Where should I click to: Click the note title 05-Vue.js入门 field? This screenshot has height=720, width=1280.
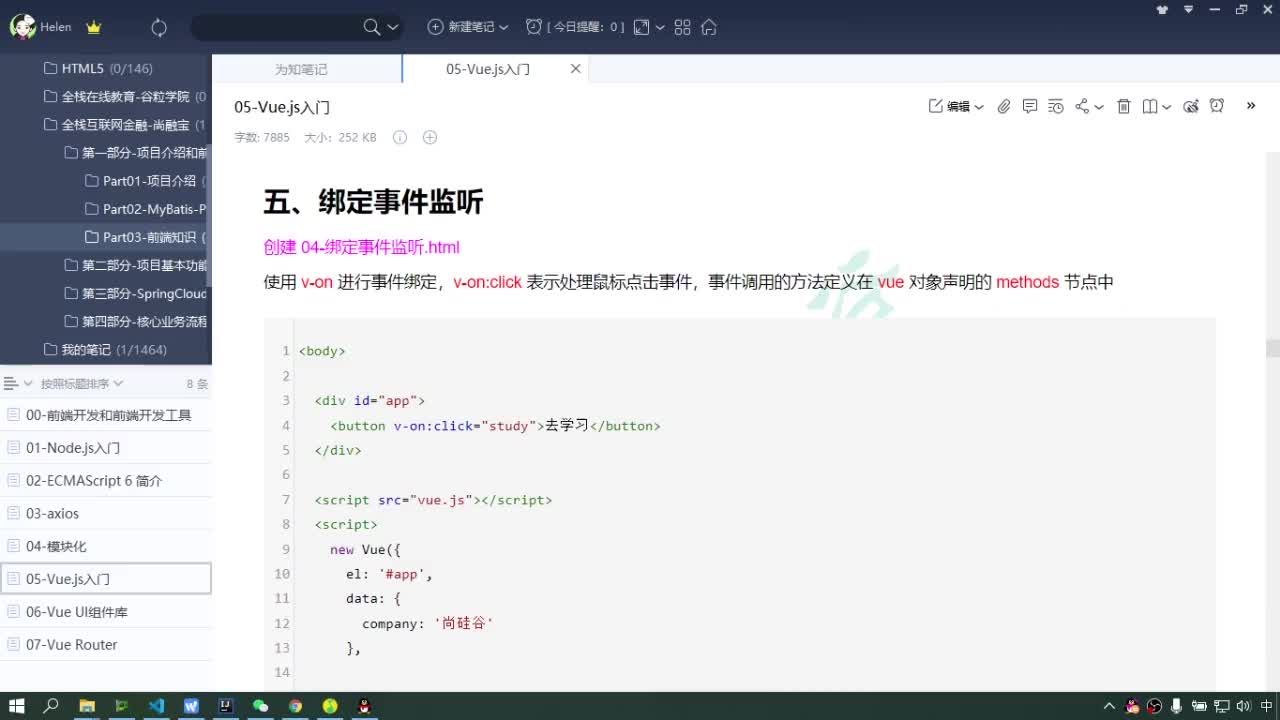282,107
